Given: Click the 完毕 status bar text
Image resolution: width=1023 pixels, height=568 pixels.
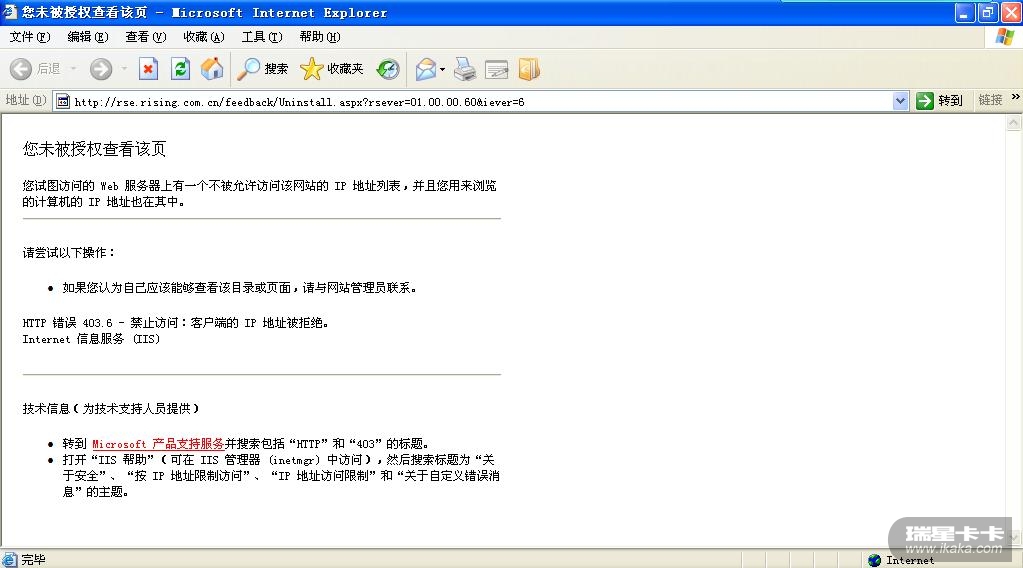Looking at the screenshot, I should pyautogui.click(x=33, y=560).
